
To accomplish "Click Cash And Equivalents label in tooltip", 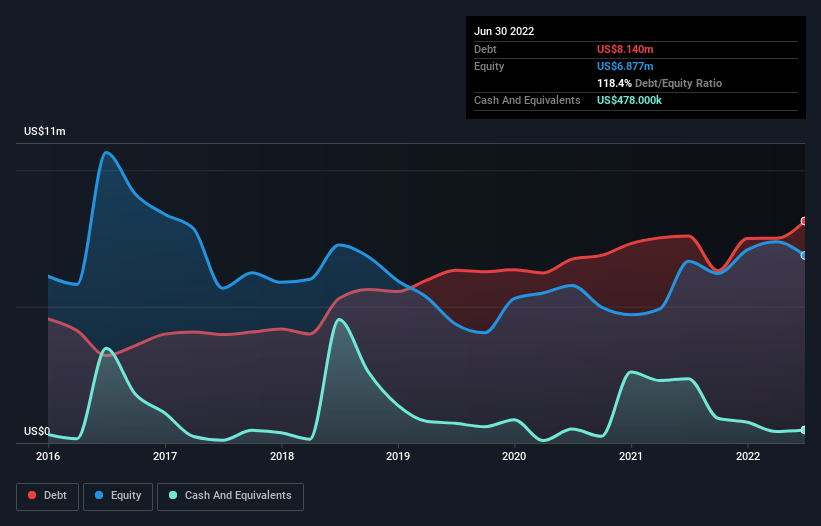I will (527, 100).
